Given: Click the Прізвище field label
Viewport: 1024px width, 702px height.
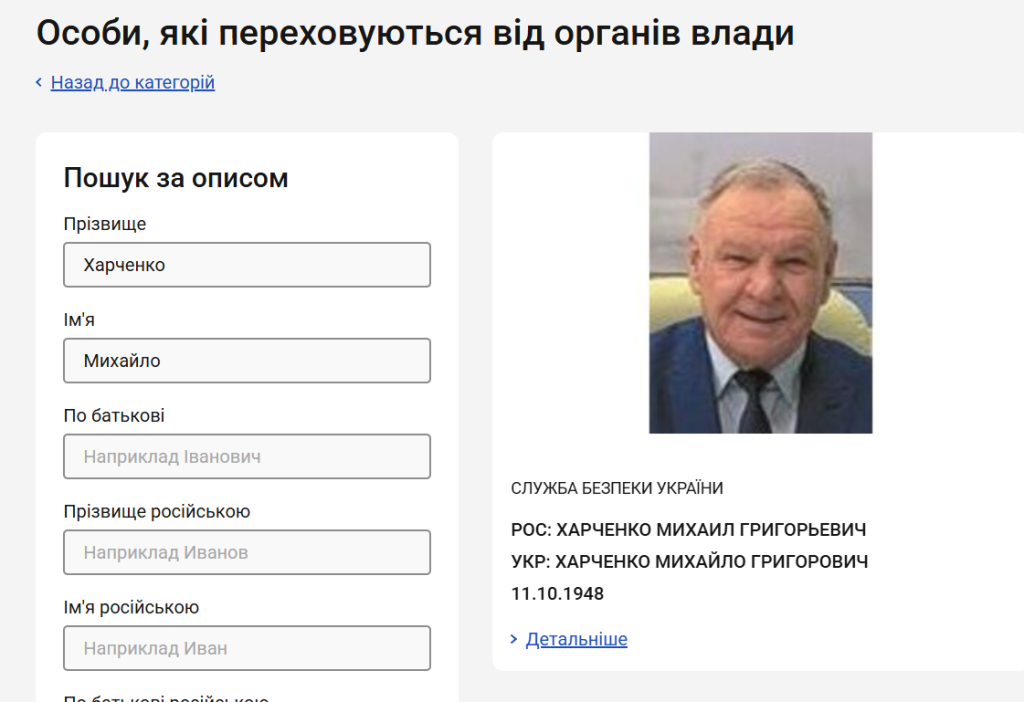Looking at the screenshot, I should 105,224.
